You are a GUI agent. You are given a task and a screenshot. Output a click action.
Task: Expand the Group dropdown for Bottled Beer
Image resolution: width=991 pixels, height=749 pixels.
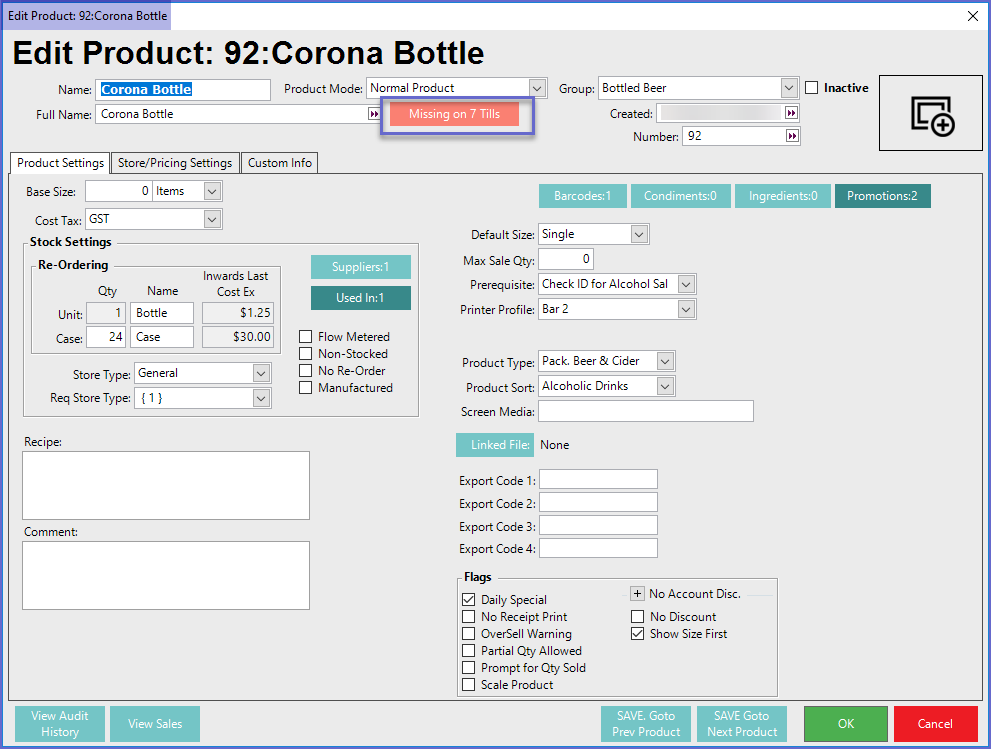click(789, 88)
